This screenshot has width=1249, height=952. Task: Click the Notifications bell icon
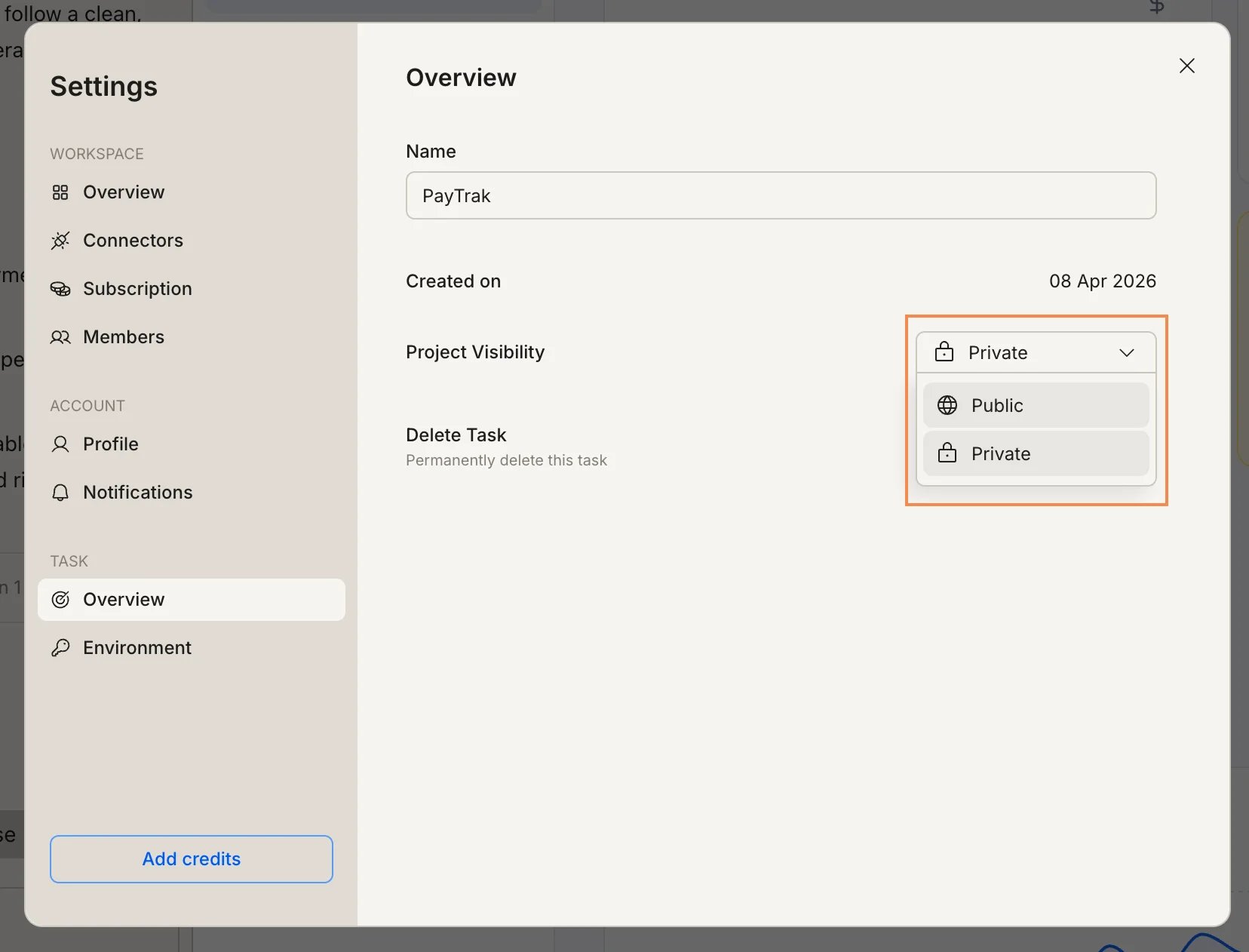tap(60, 493)
